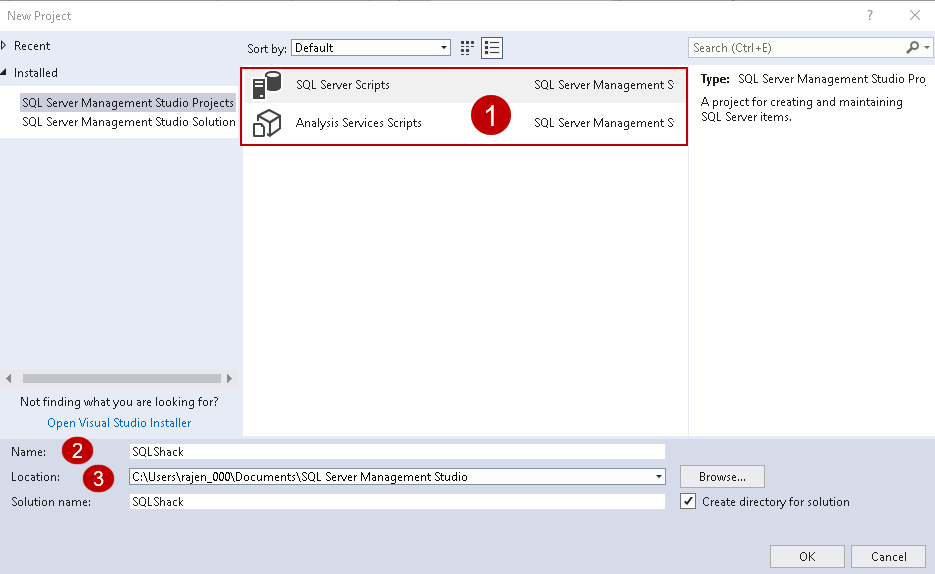
Task: Click the left pane horizontal scrollbar thumb
Action: tap(122, 378)
